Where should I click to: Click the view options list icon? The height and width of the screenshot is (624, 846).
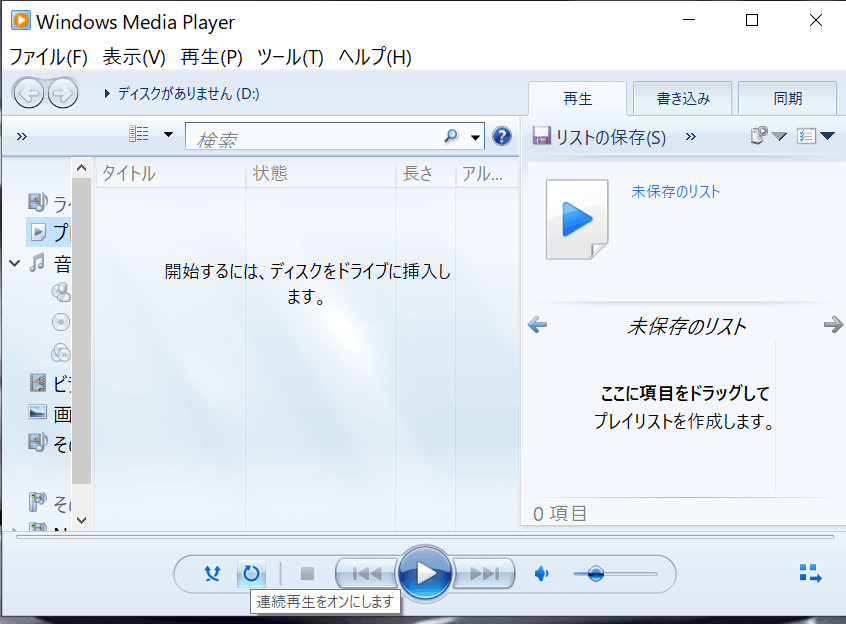tap(139, 134)
